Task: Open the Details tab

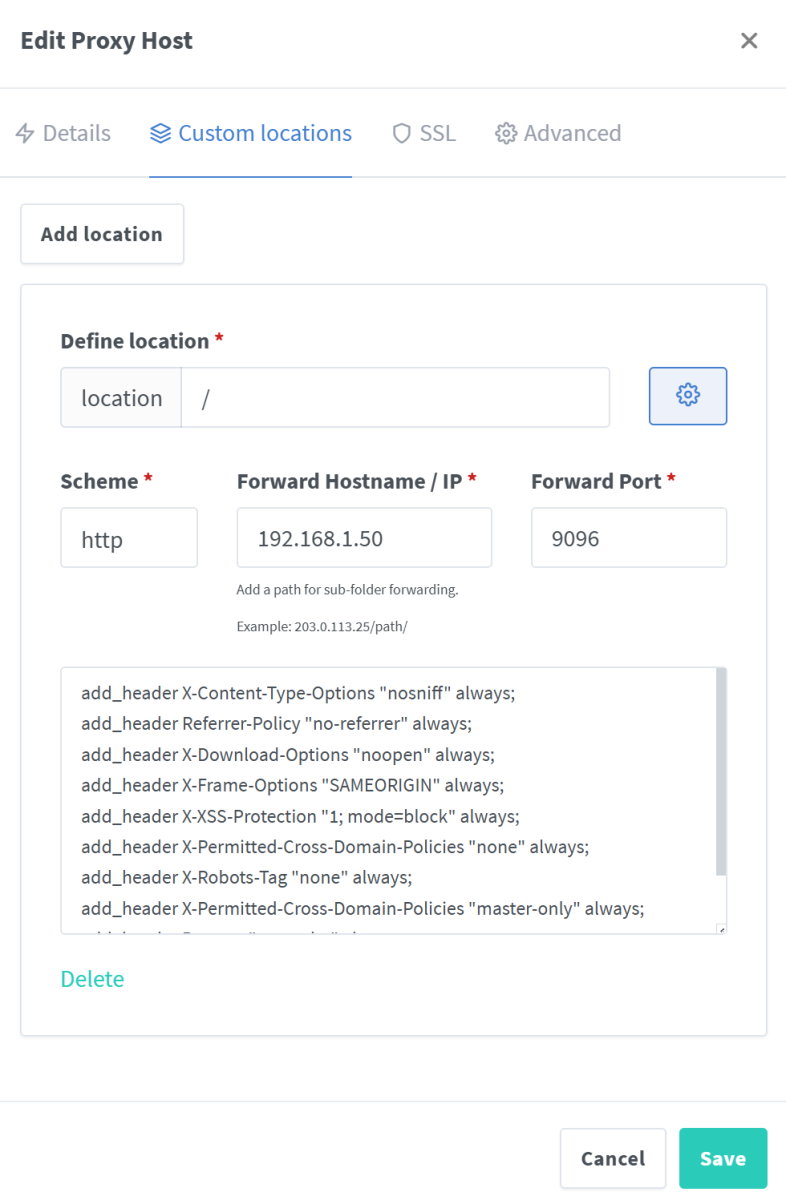Action: click(x=76, y=133)
